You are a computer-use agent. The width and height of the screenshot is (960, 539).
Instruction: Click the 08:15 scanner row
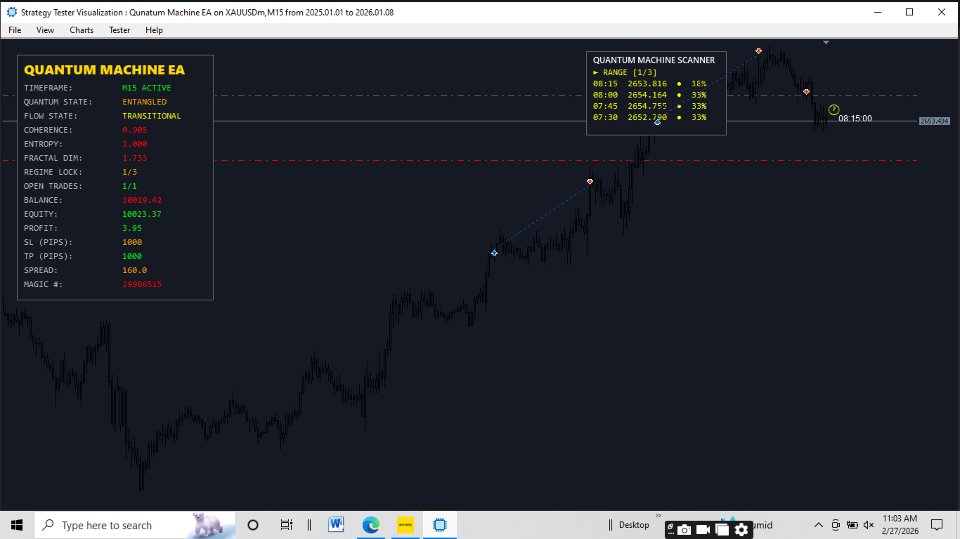[x=650, y=84]
